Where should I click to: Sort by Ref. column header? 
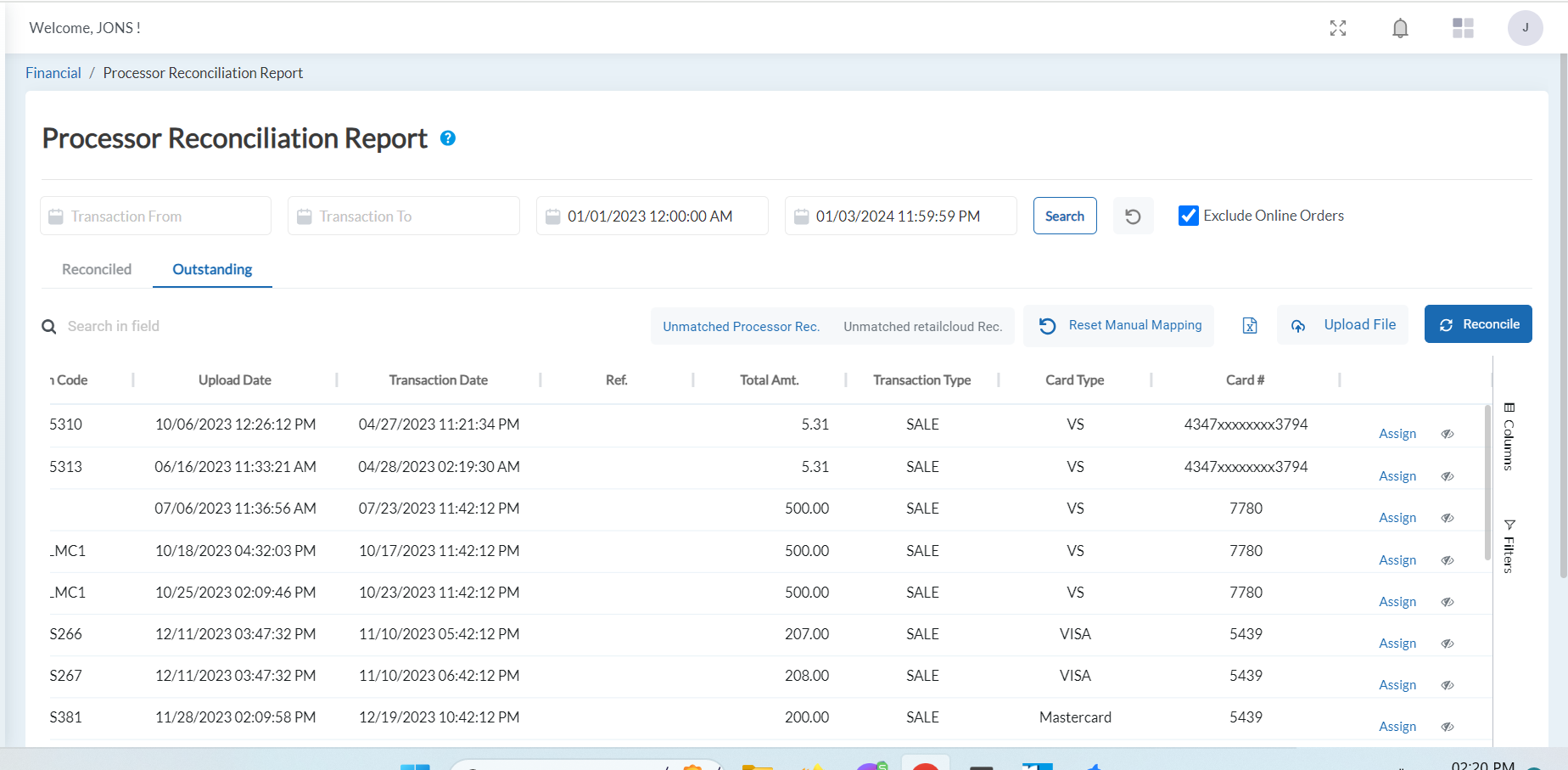click(617, 380)
